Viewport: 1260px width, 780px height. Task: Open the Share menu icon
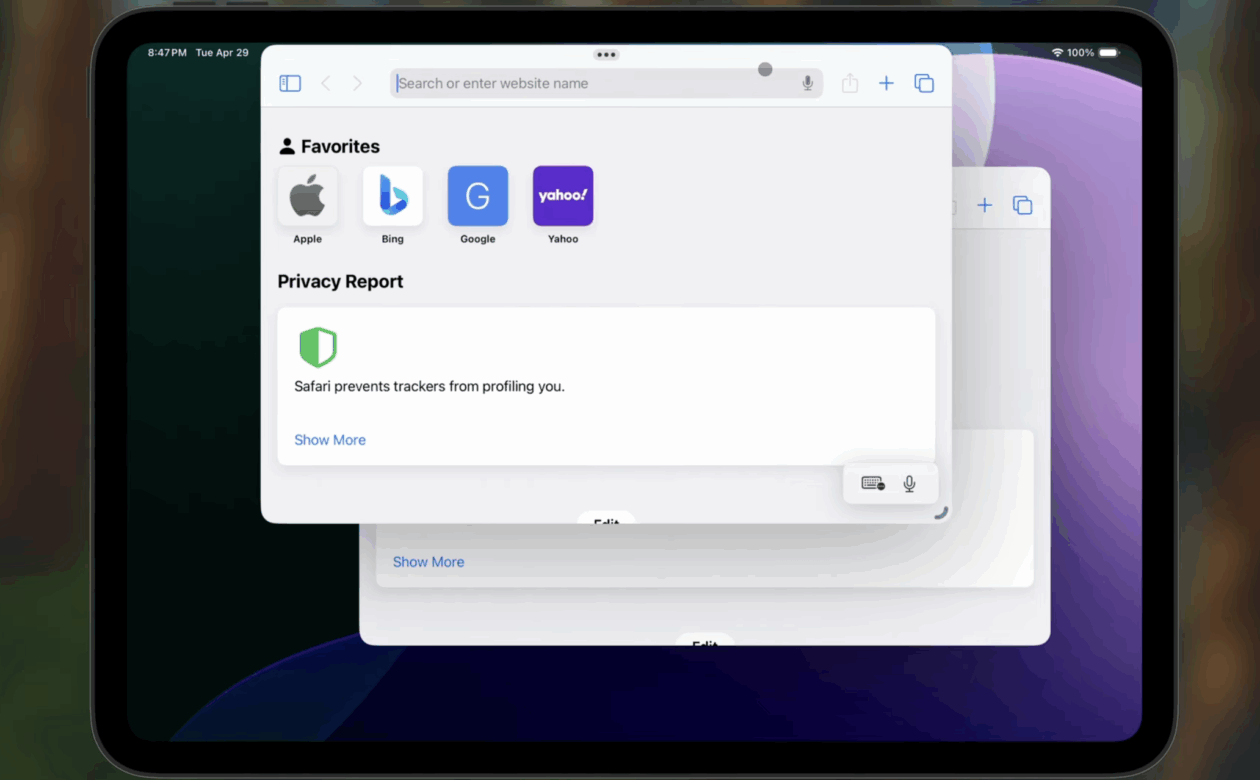850,84
